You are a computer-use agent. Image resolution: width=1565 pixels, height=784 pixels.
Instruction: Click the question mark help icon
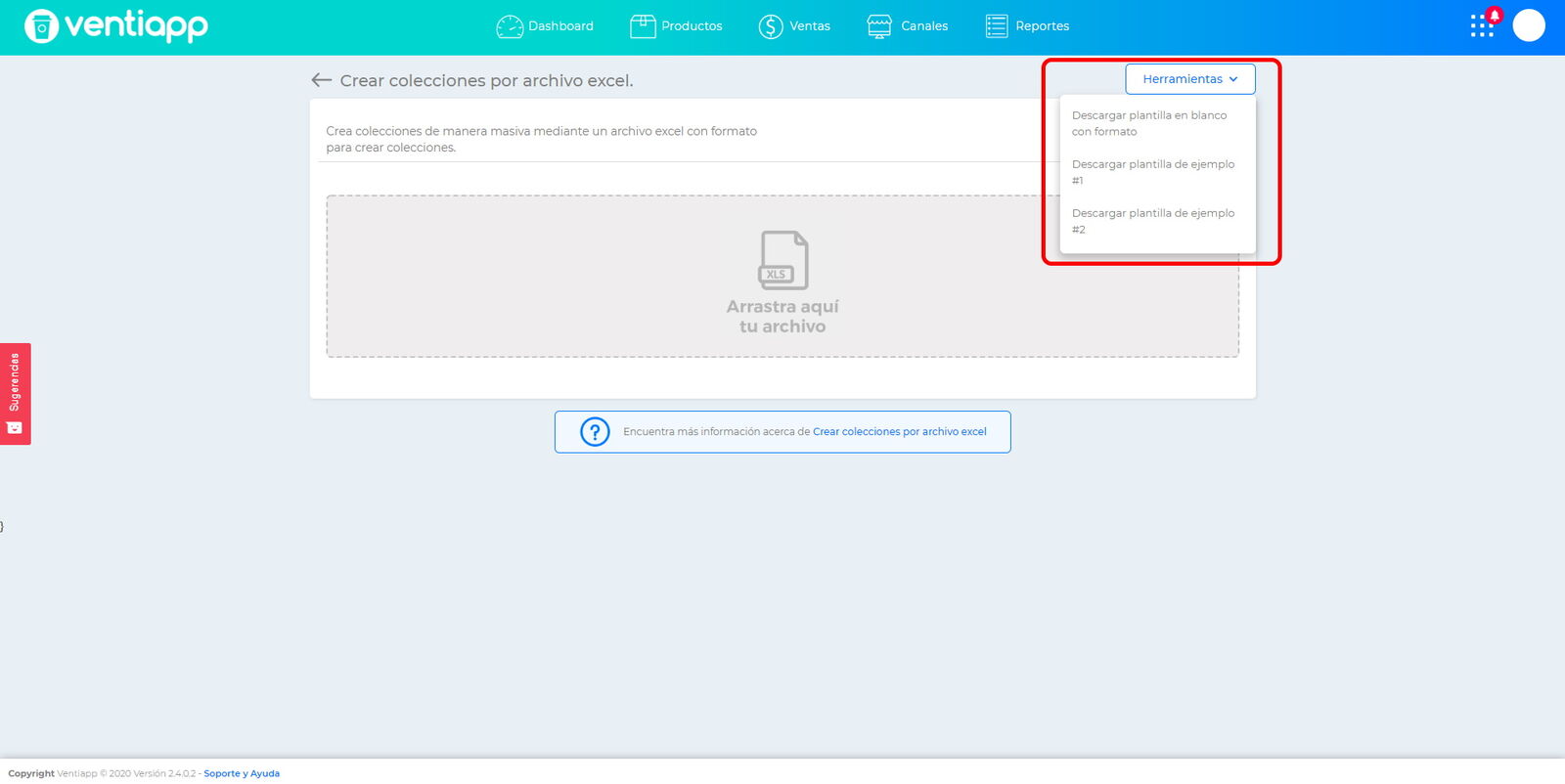[x=595, y=431]
